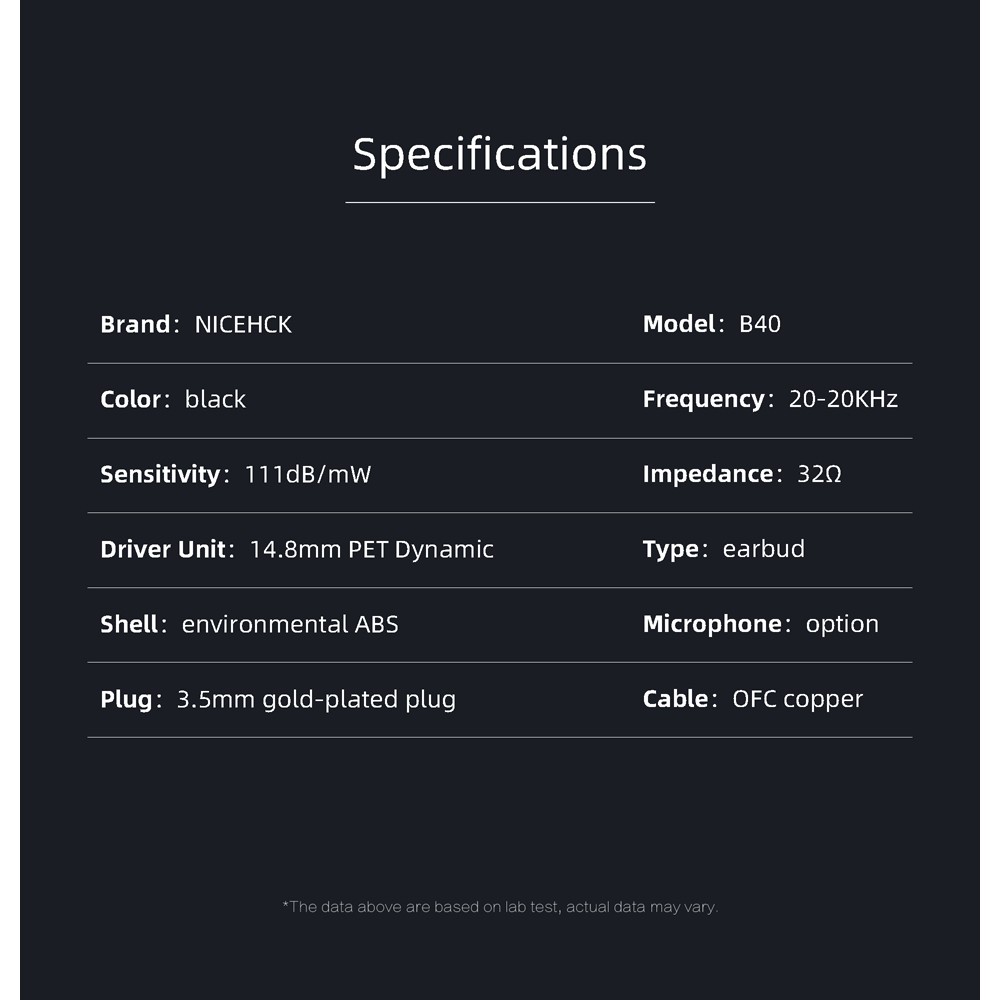Select the microphone option value

point(842,624)
